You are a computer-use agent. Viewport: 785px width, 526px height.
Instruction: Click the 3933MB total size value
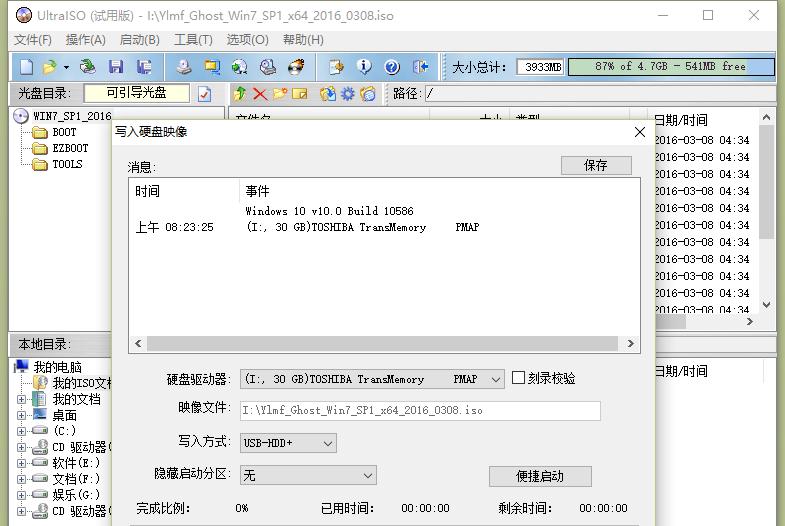point(541,67)
